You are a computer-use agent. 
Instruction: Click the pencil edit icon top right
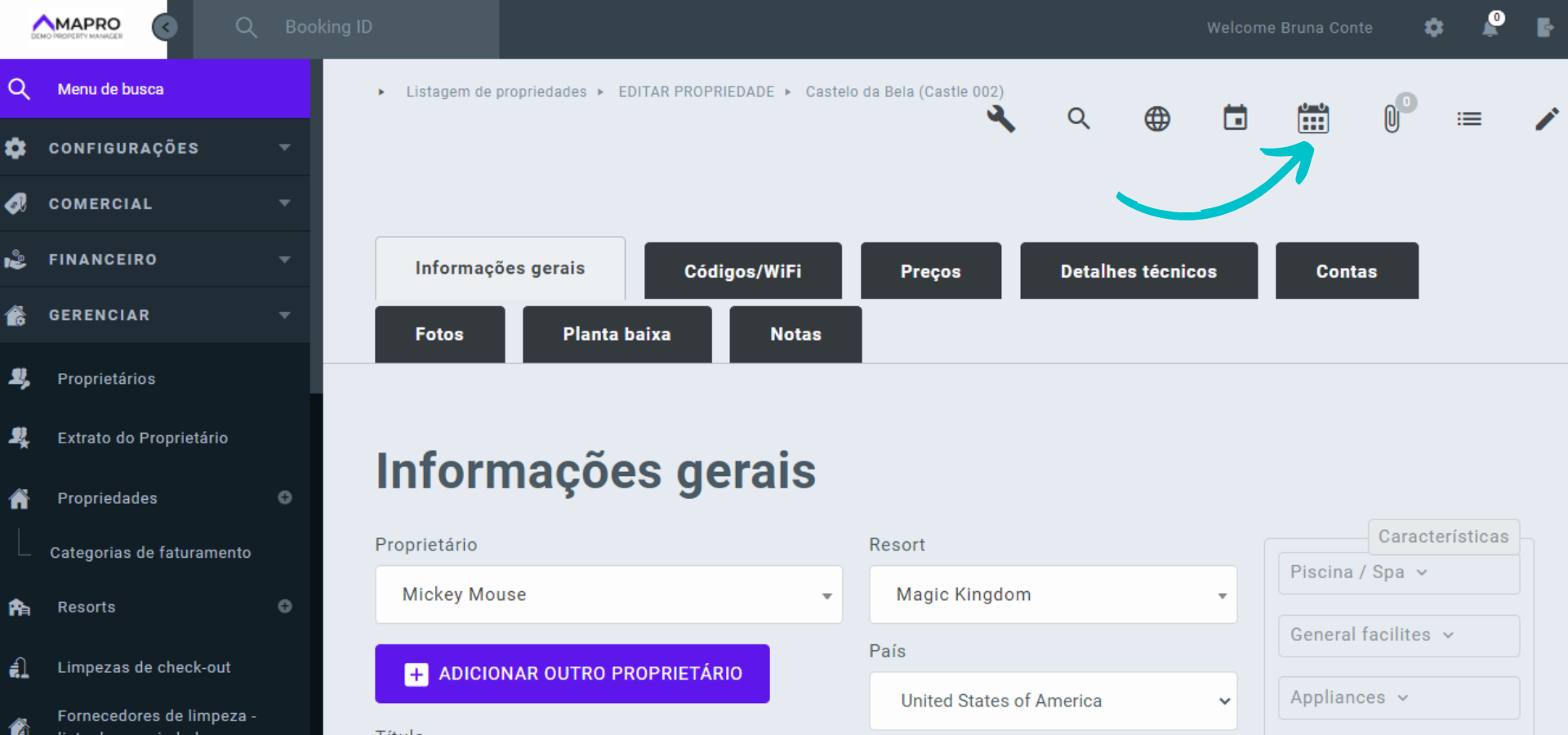(1547, 119)
